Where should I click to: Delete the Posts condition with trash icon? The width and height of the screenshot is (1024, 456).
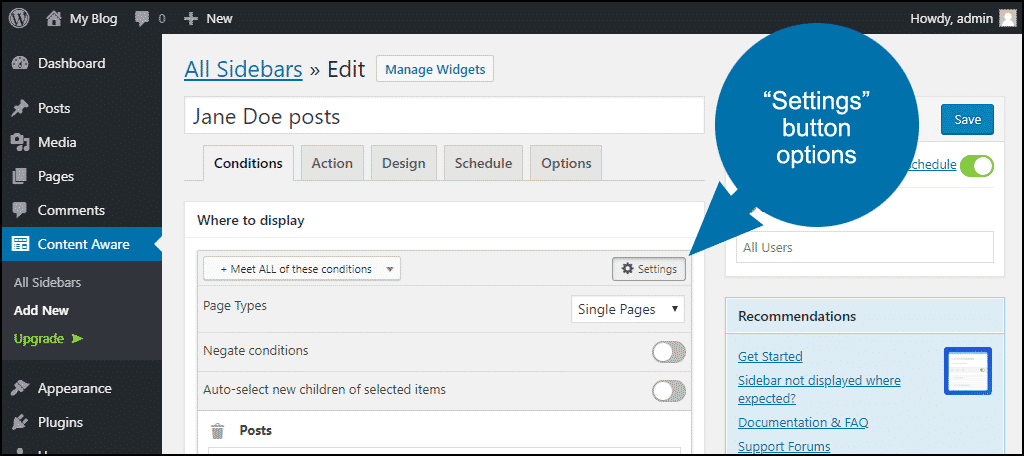point(217,431)
